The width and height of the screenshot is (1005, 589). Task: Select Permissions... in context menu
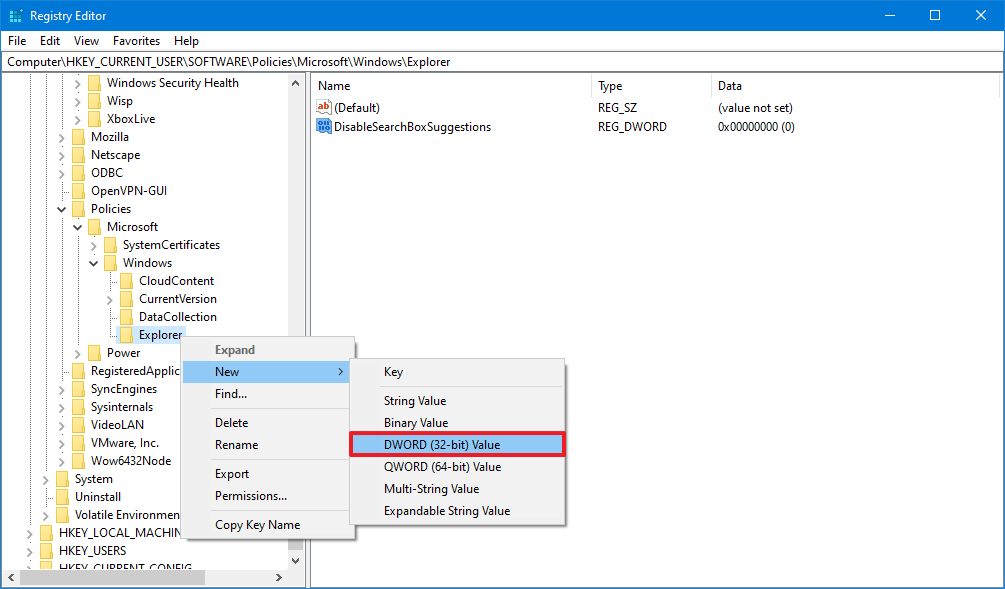251,496
